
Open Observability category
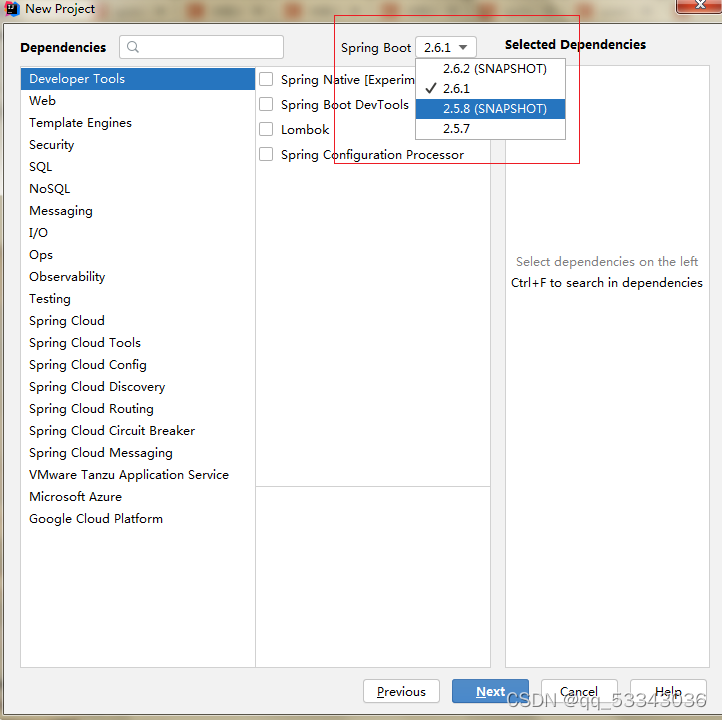[x=138, y=277]
